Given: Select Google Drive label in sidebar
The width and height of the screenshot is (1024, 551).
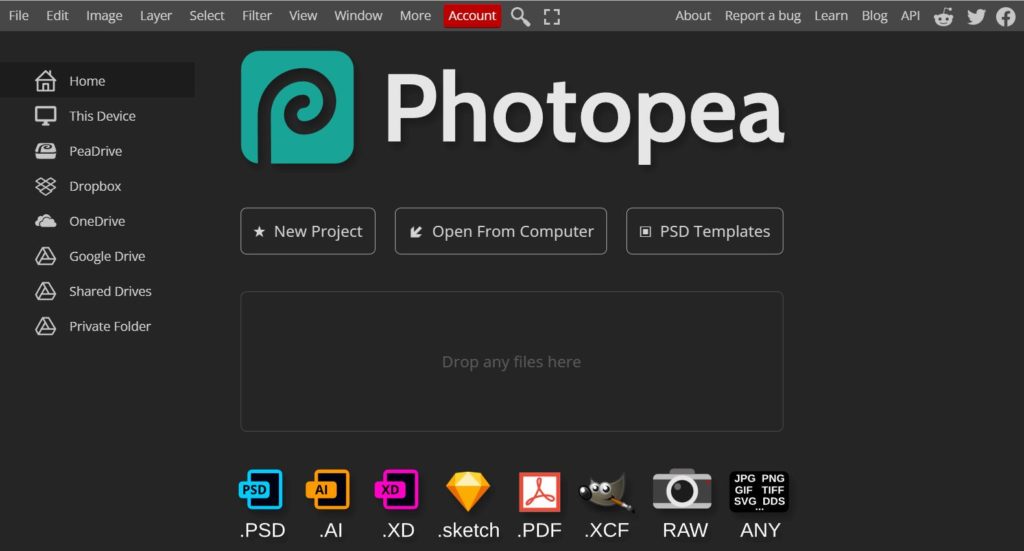Looking at the screenshot, I should (107, 257).
